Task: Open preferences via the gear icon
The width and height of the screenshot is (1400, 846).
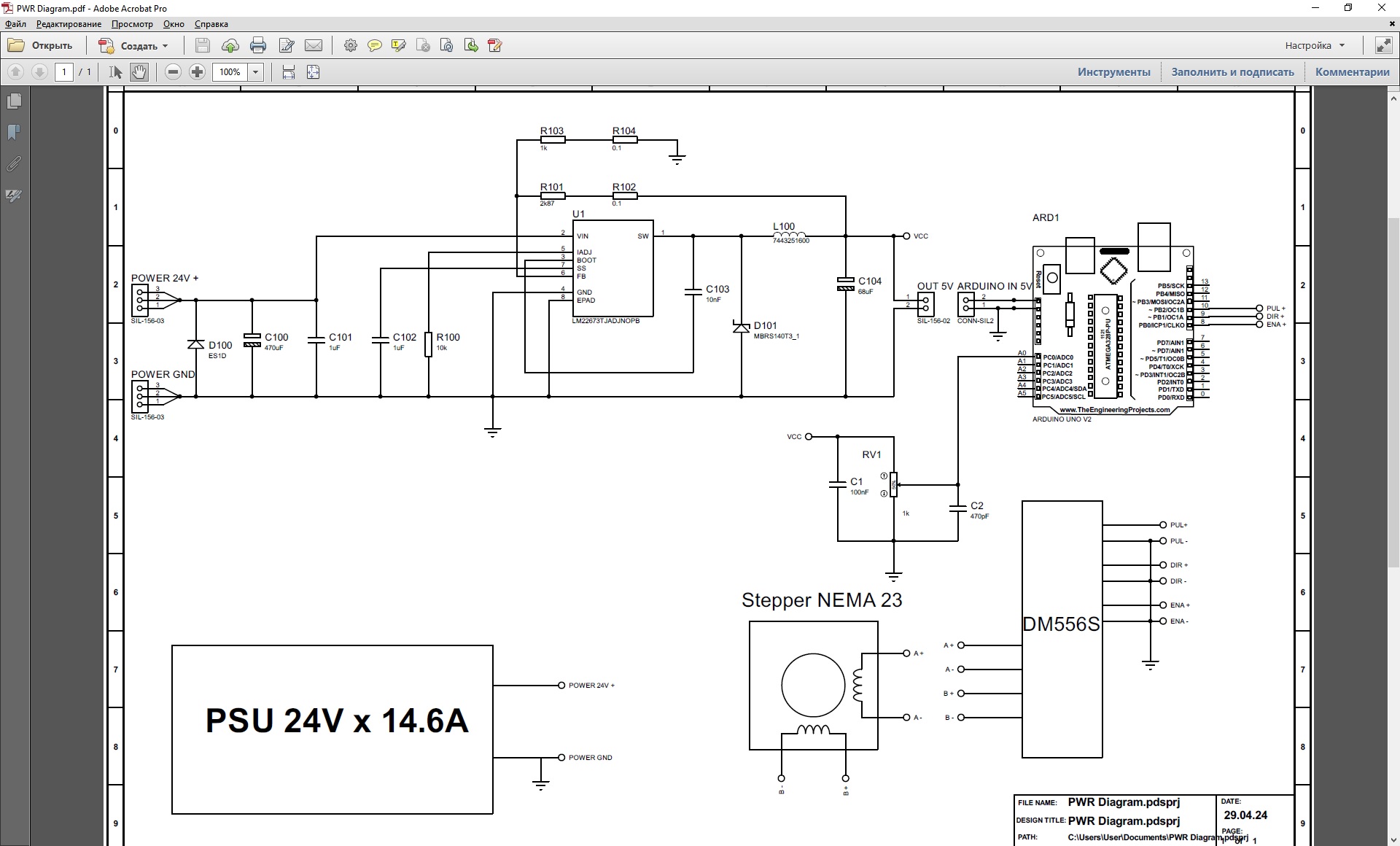Action: click(x=351, y=45)
